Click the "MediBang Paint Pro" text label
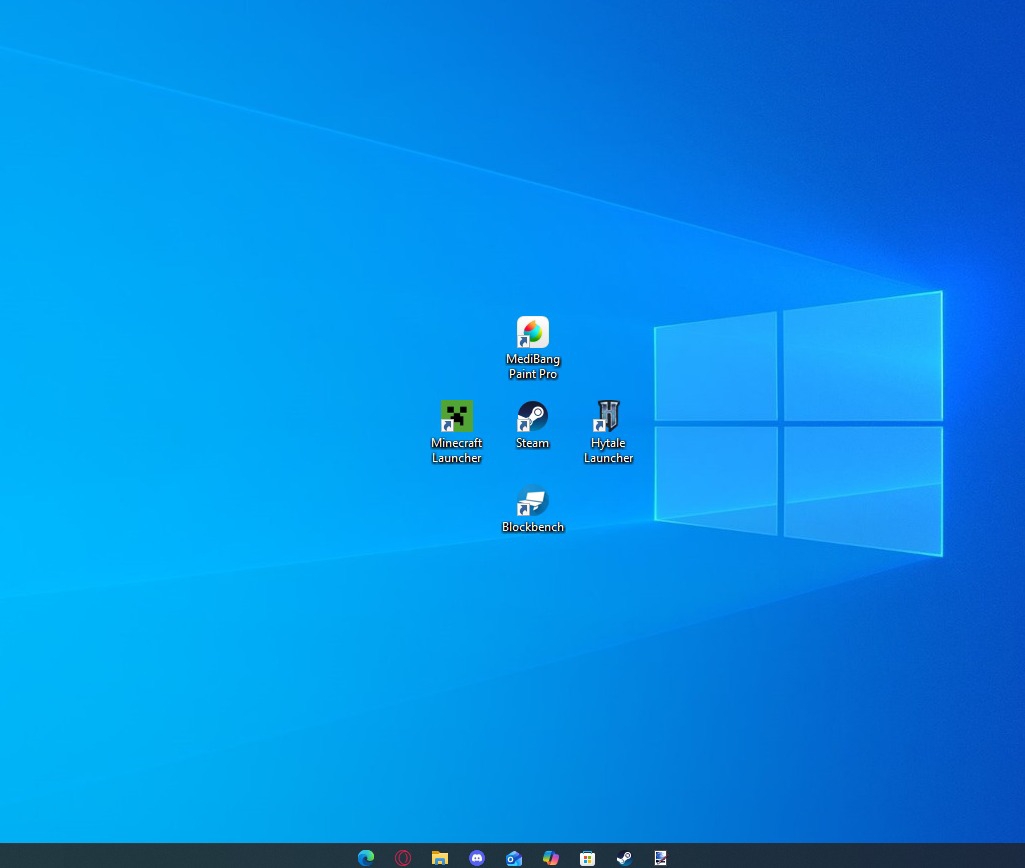 click(x=533, y=367)
